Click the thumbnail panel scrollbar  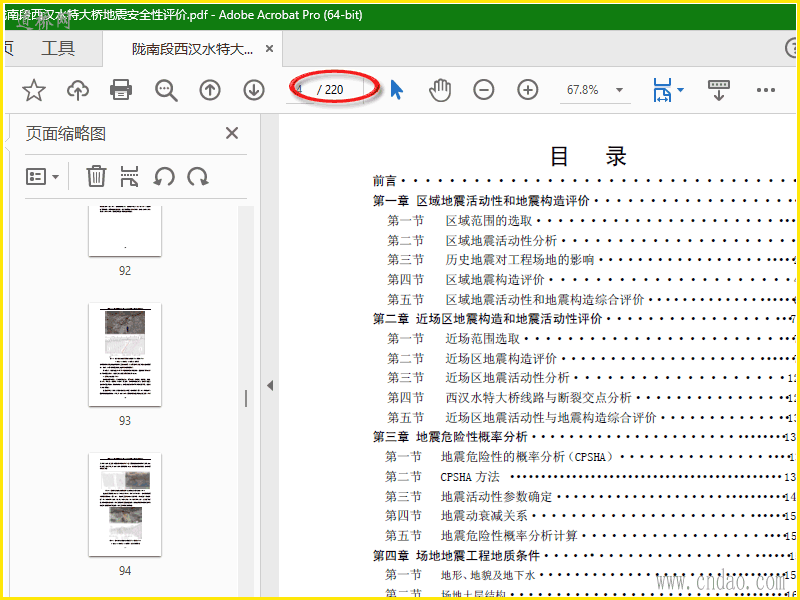246,398
